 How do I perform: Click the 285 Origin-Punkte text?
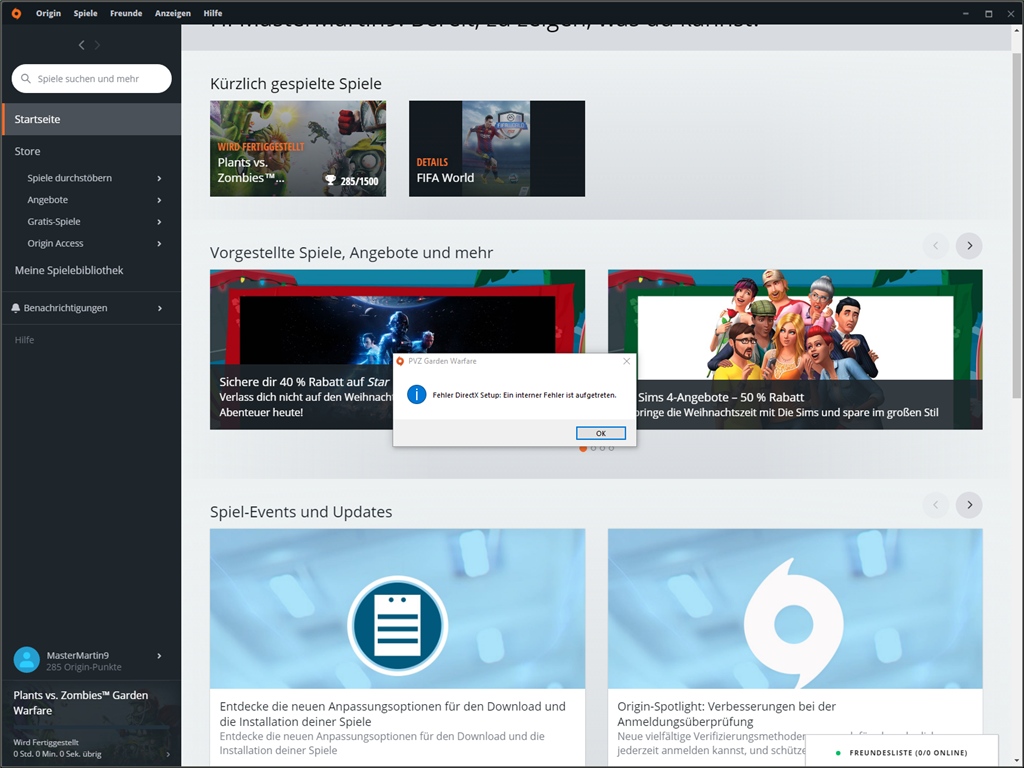pos(84,667)
